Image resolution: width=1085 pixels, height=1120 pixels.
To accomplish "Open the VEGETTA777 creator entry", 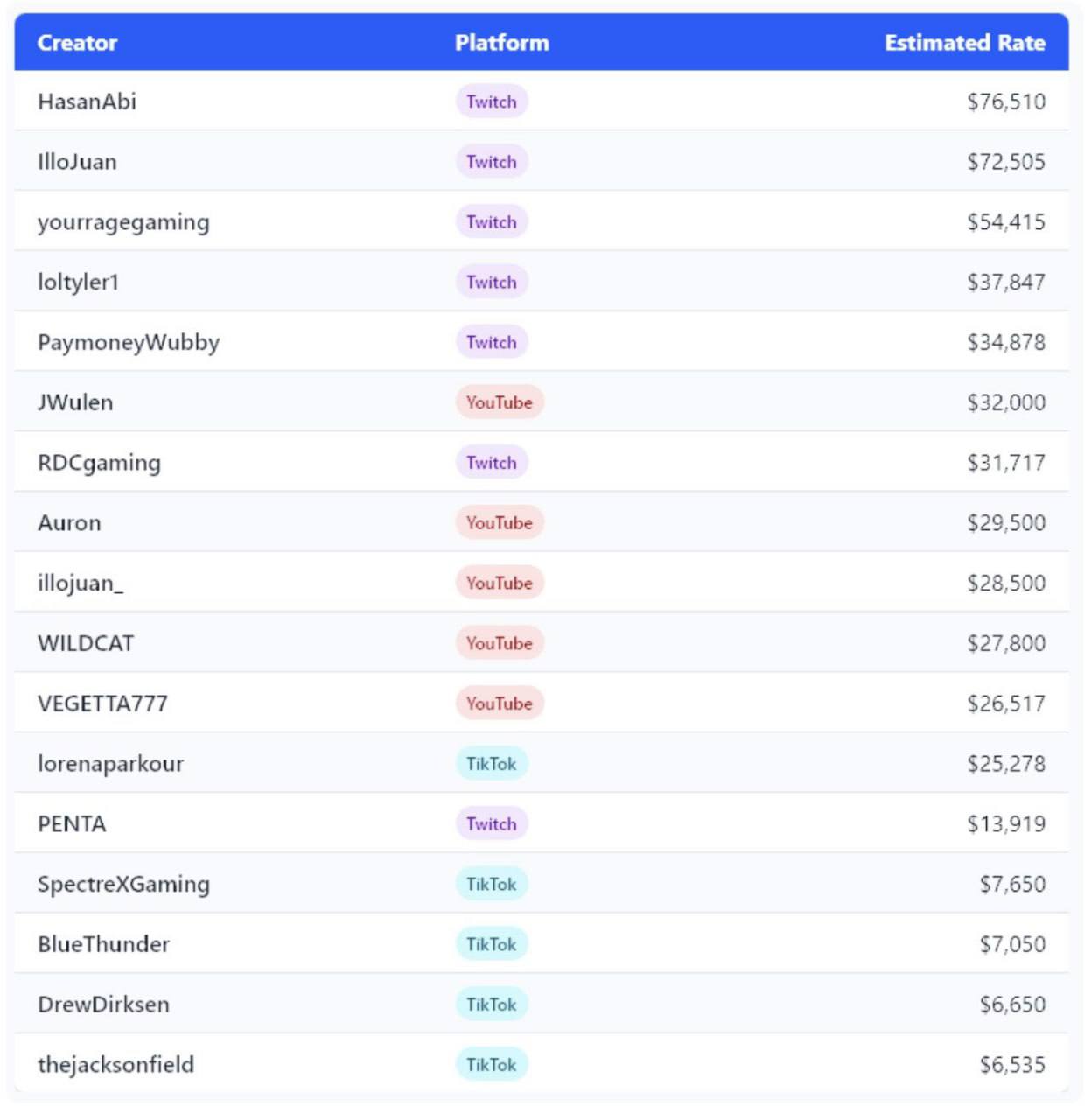I will 102,703.
